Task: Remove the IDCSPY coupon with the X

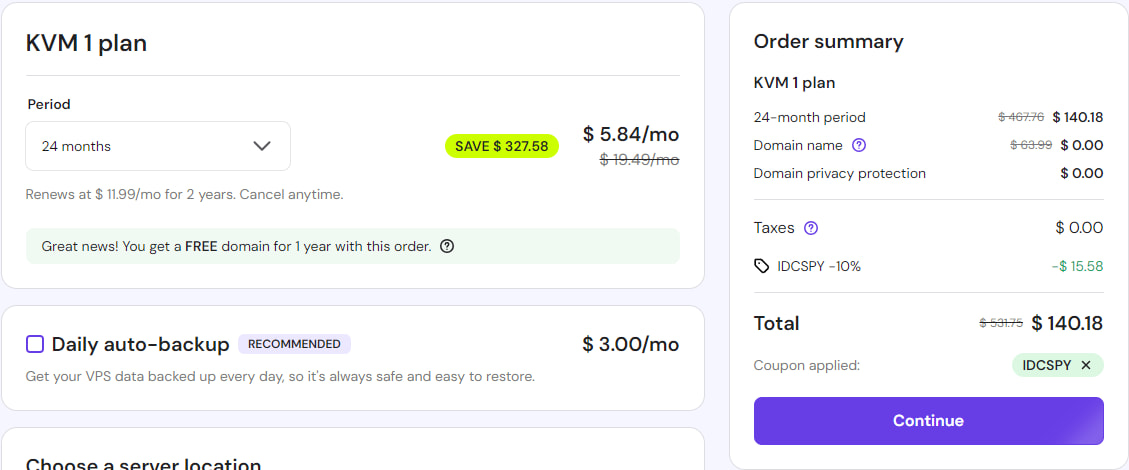Action: tap(1086, 365)
